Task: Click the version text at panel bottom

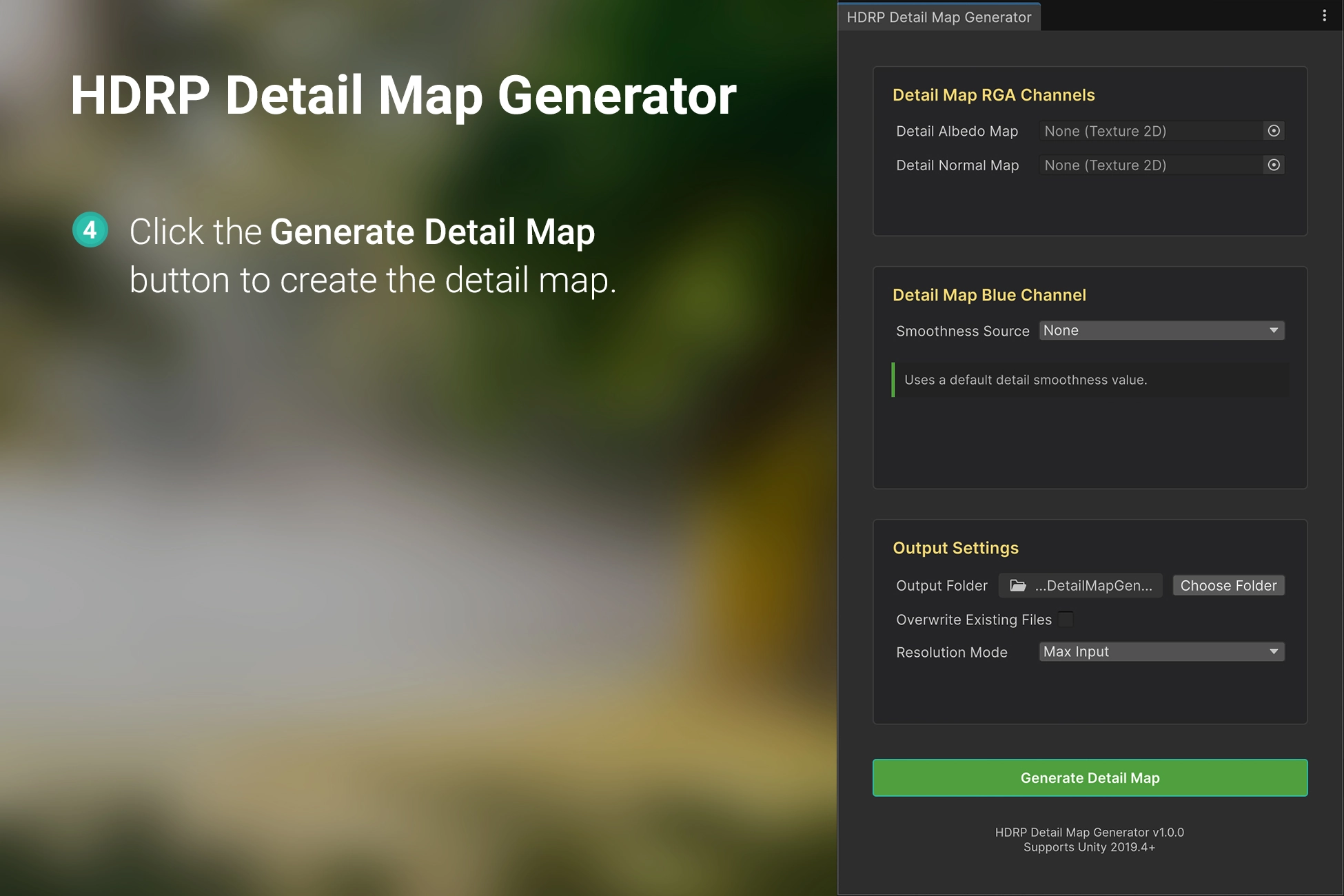Action: [x=1089, y=833]
